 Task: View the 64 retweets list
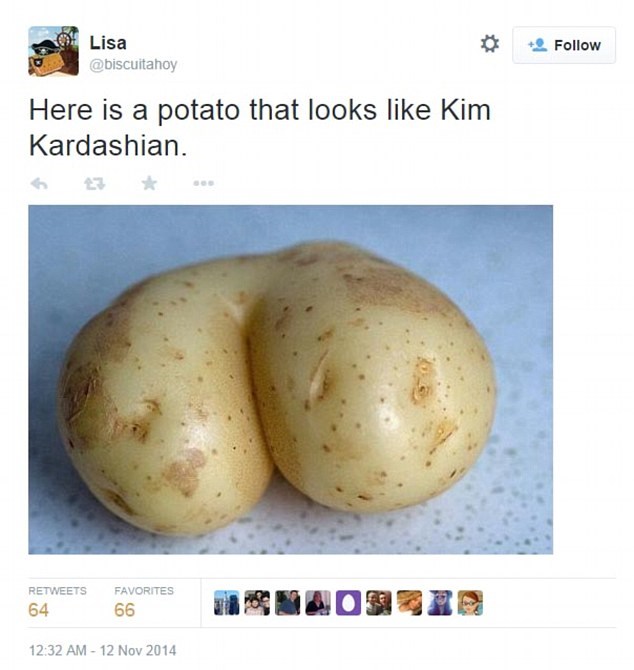(x=57, y=602)
